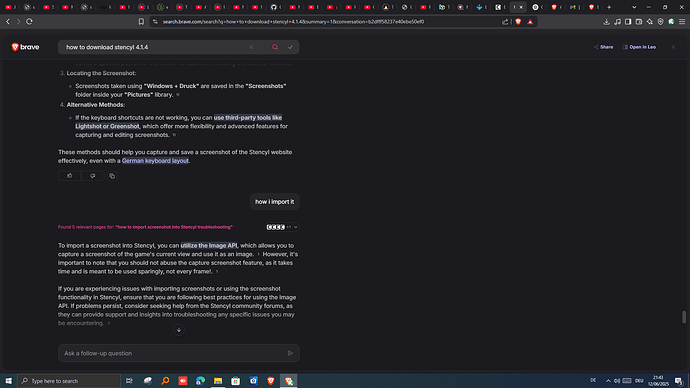Open Task View on the taskbar
690x388 pixels.
[129, 381]
